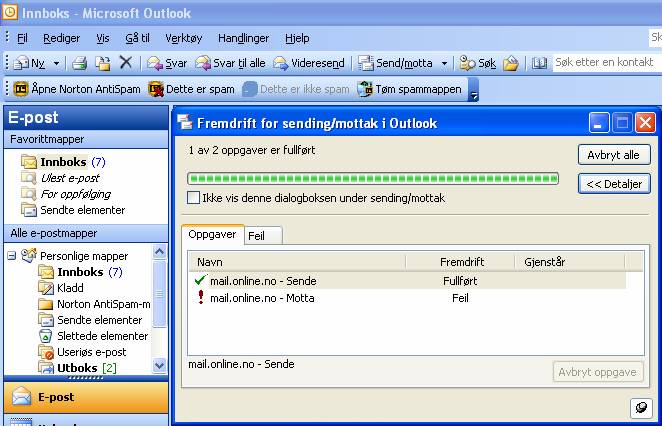Open the Rediger menu
The height and width of the screenshot is (426, 662).
click(61, 38)
